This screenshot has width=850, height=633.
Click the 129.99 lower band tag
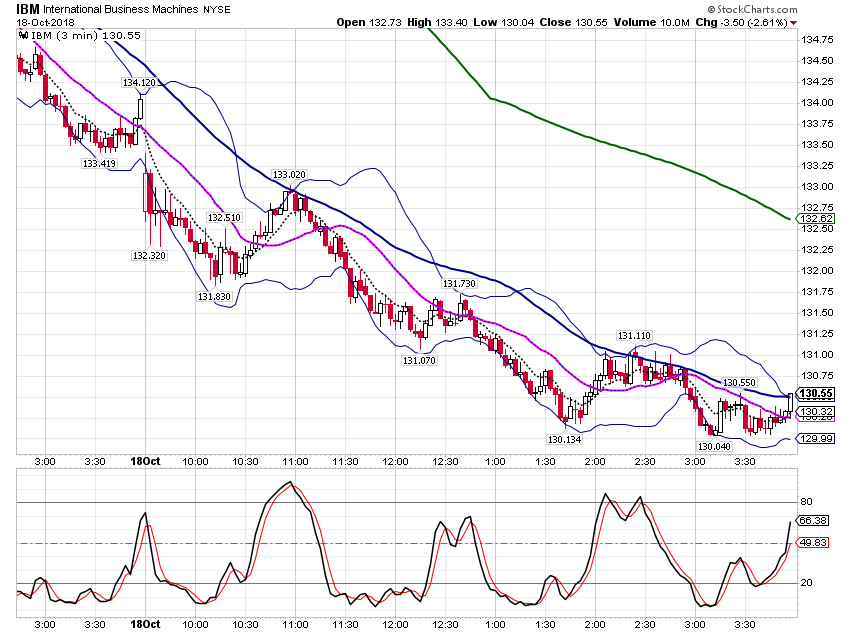click(816, 438)
